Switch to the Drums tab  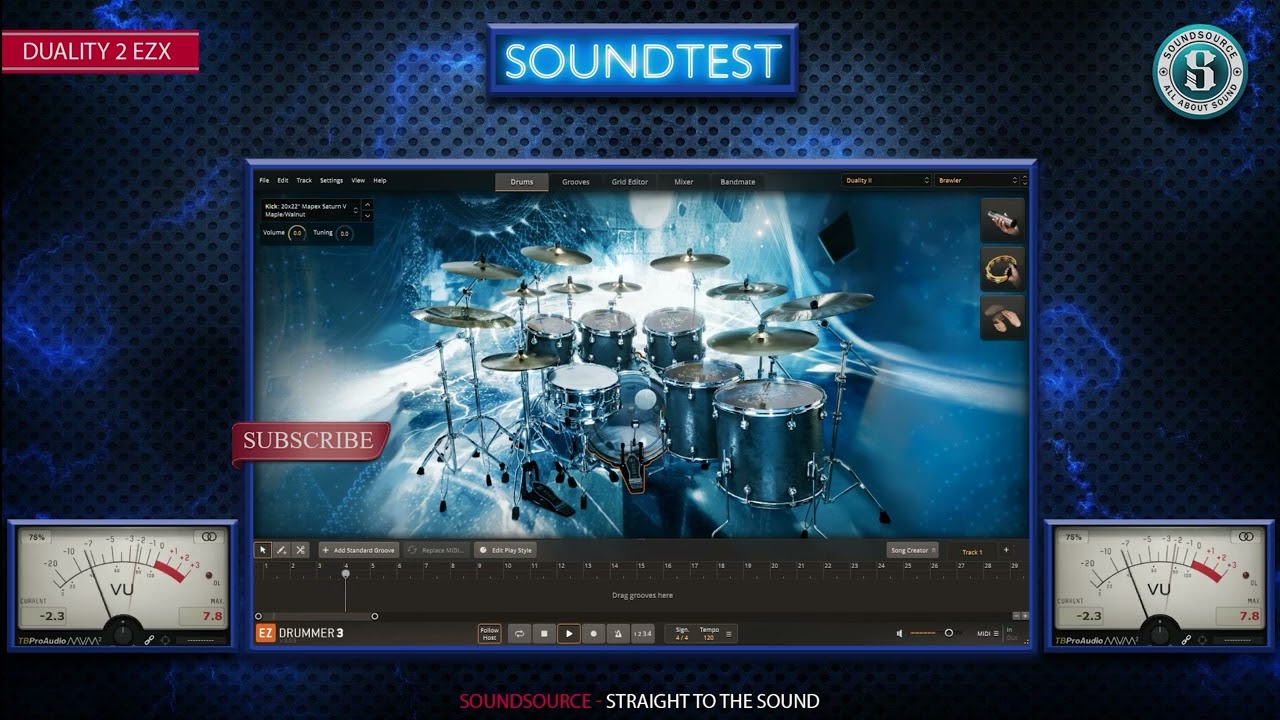click(522, 181)
